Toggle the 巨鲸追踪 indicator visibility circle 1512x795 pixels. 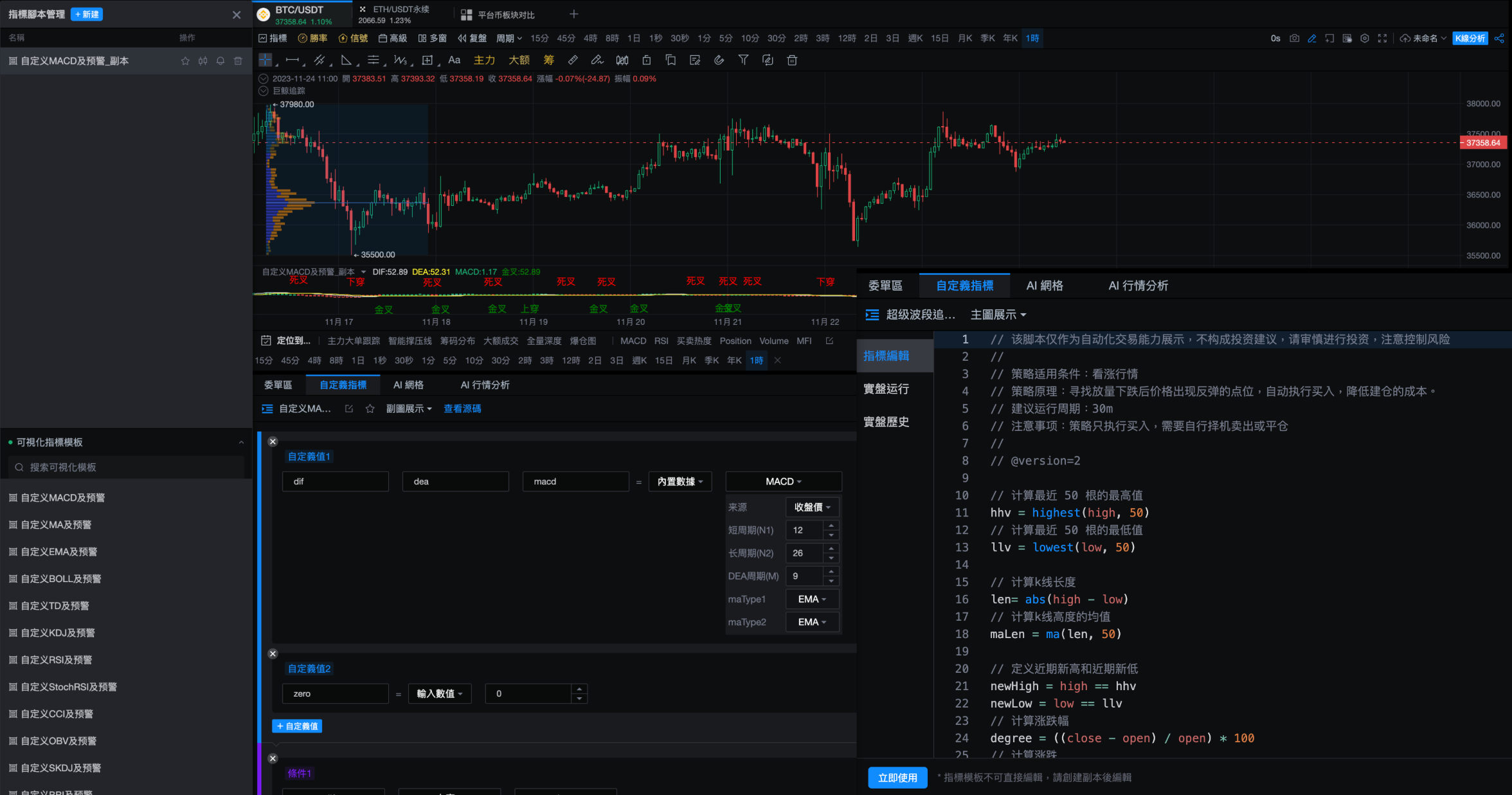[x=263, y=91]
